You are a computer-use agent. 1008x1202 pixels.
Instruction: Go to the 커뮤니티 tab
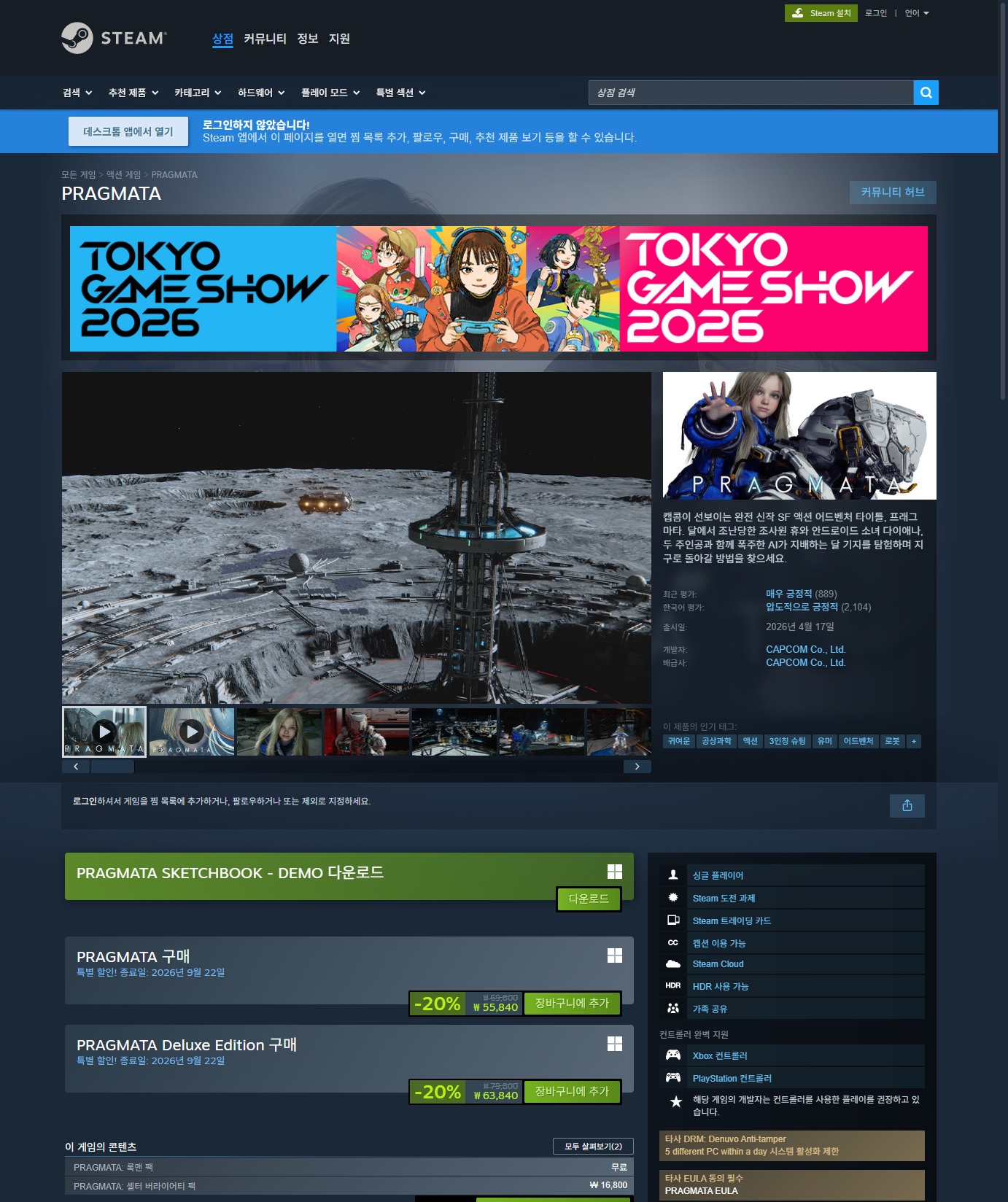265,39
